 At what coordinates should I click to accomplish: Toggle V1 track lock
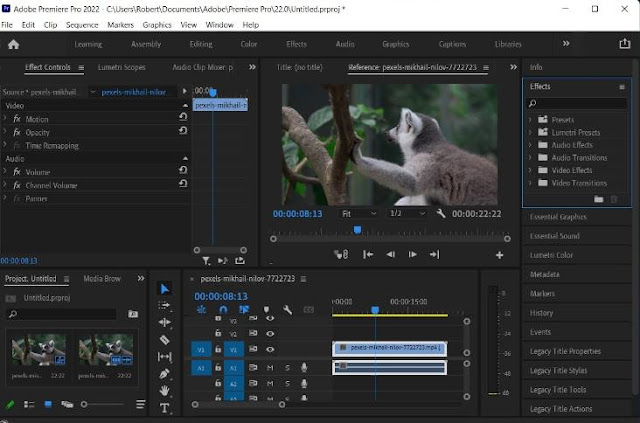coord(218,350)
